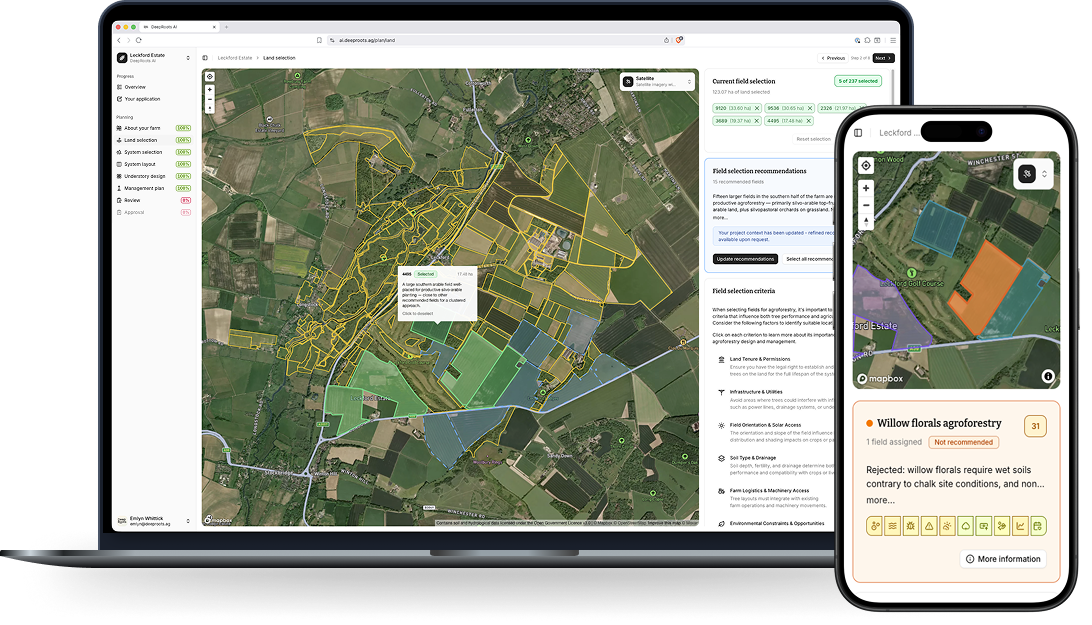
Task: Go to System layout step
Action: (x=154, y=164)
